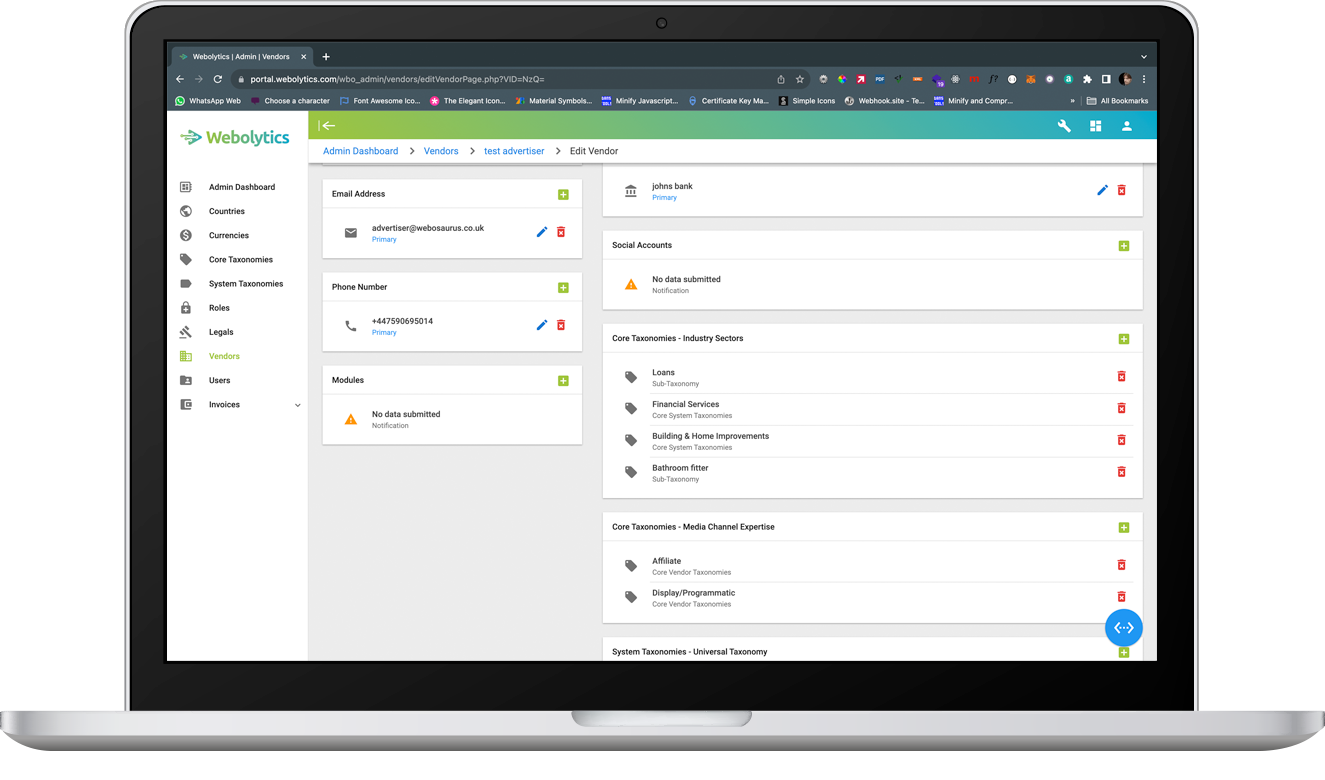Click the test advertiser breadcrumb link
Image resolution: width=1325 pixels, height=780 pixels.
(514, 150)
